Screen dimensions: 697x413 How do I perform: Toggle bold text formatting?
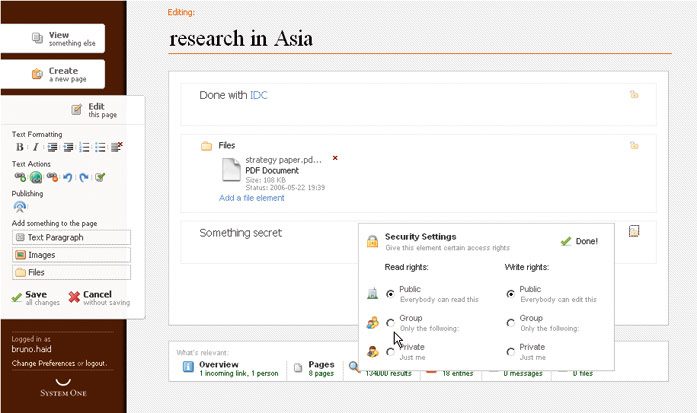21,147
